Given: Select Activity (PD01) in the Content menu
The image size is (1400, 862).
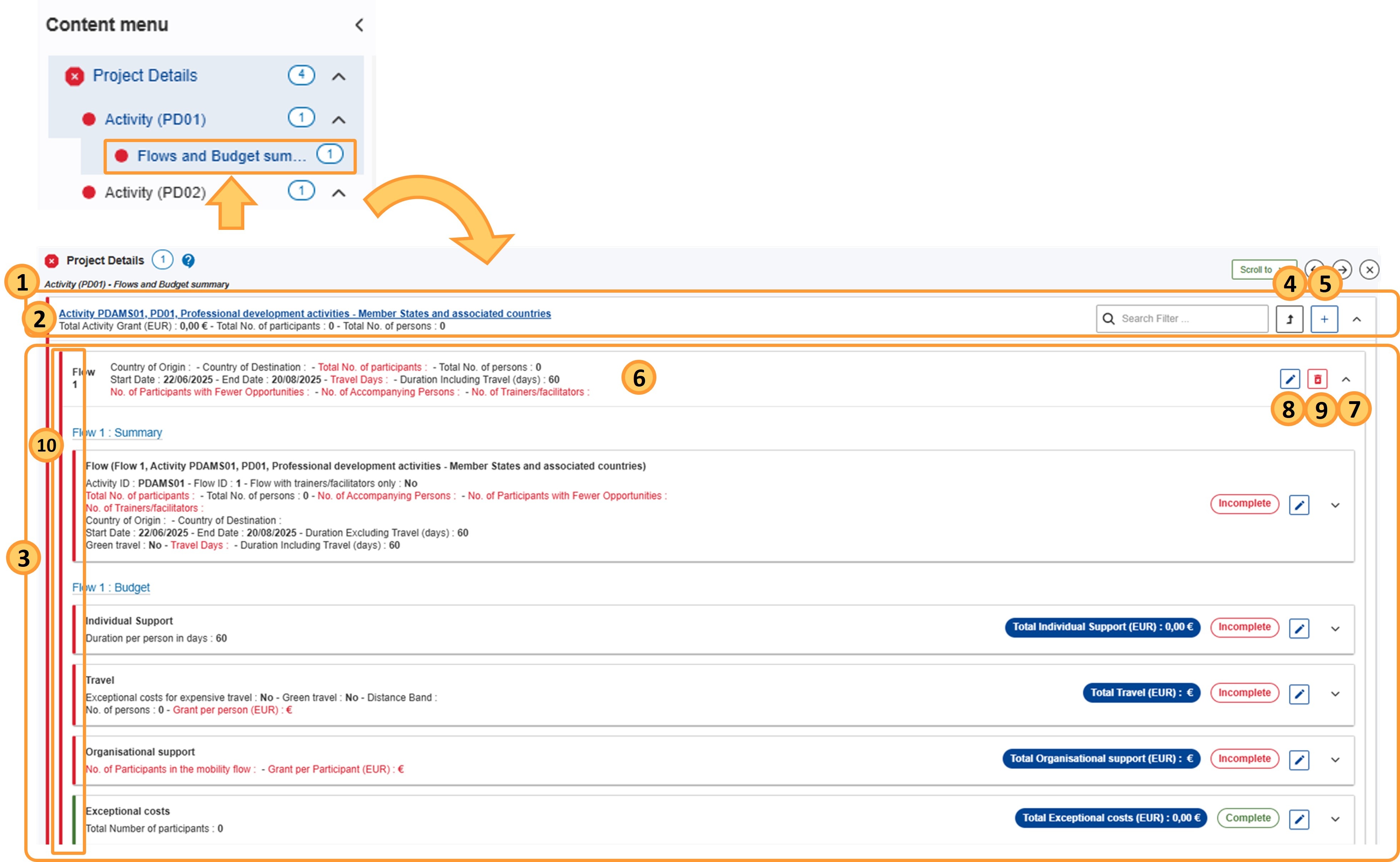Looking at the screenshot, I should coord(155,119).
